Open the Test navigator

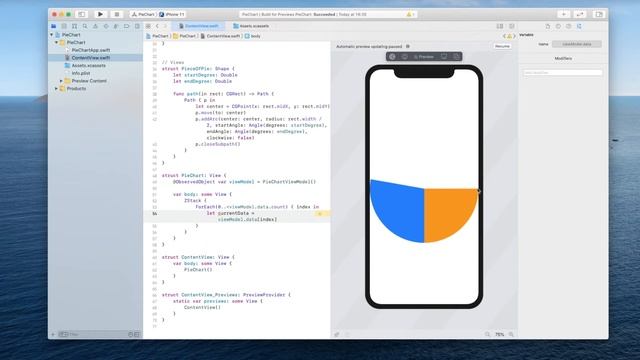click(106, 26)
